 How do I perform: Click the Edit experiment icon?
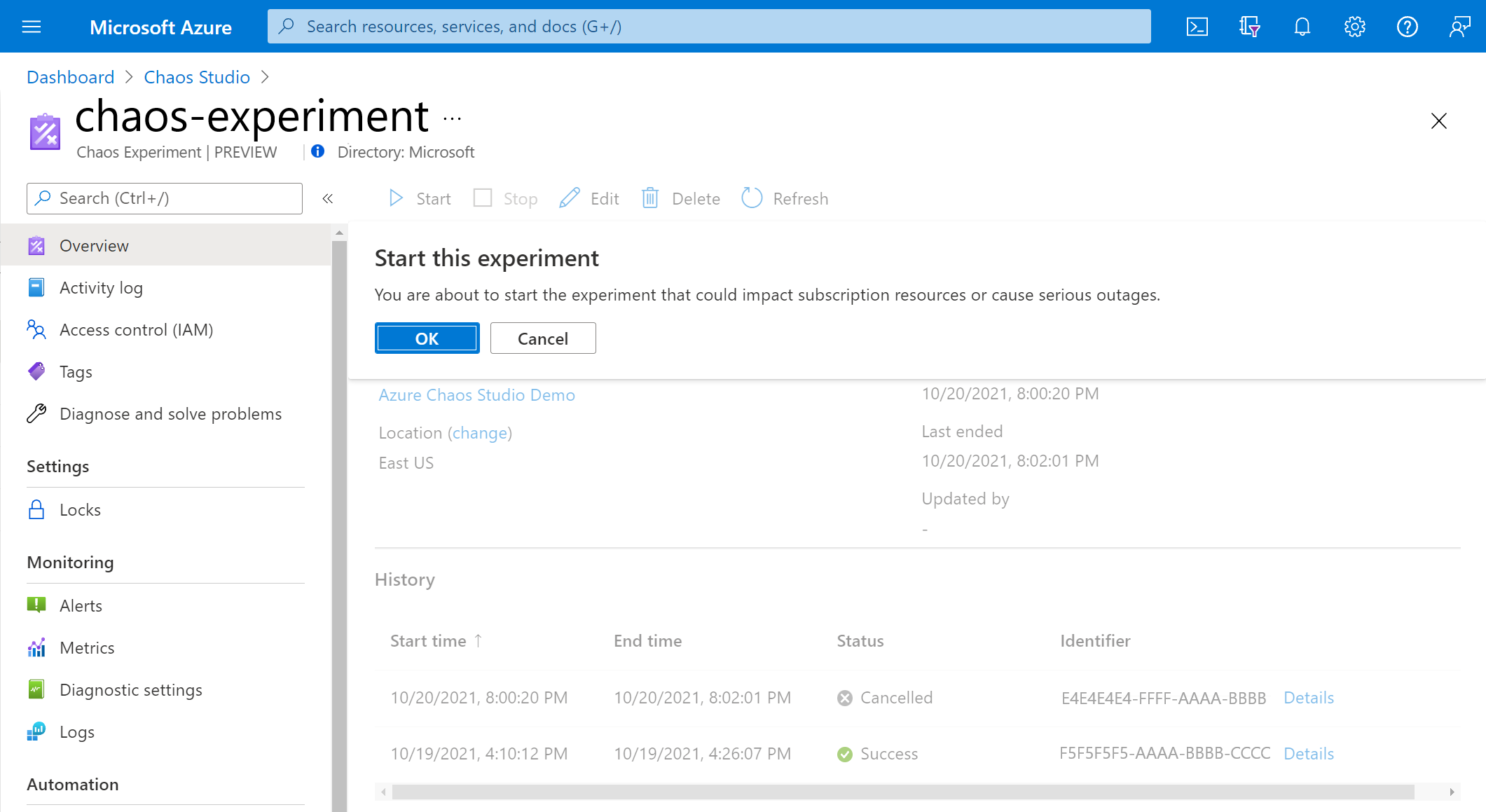pos(569,197)
